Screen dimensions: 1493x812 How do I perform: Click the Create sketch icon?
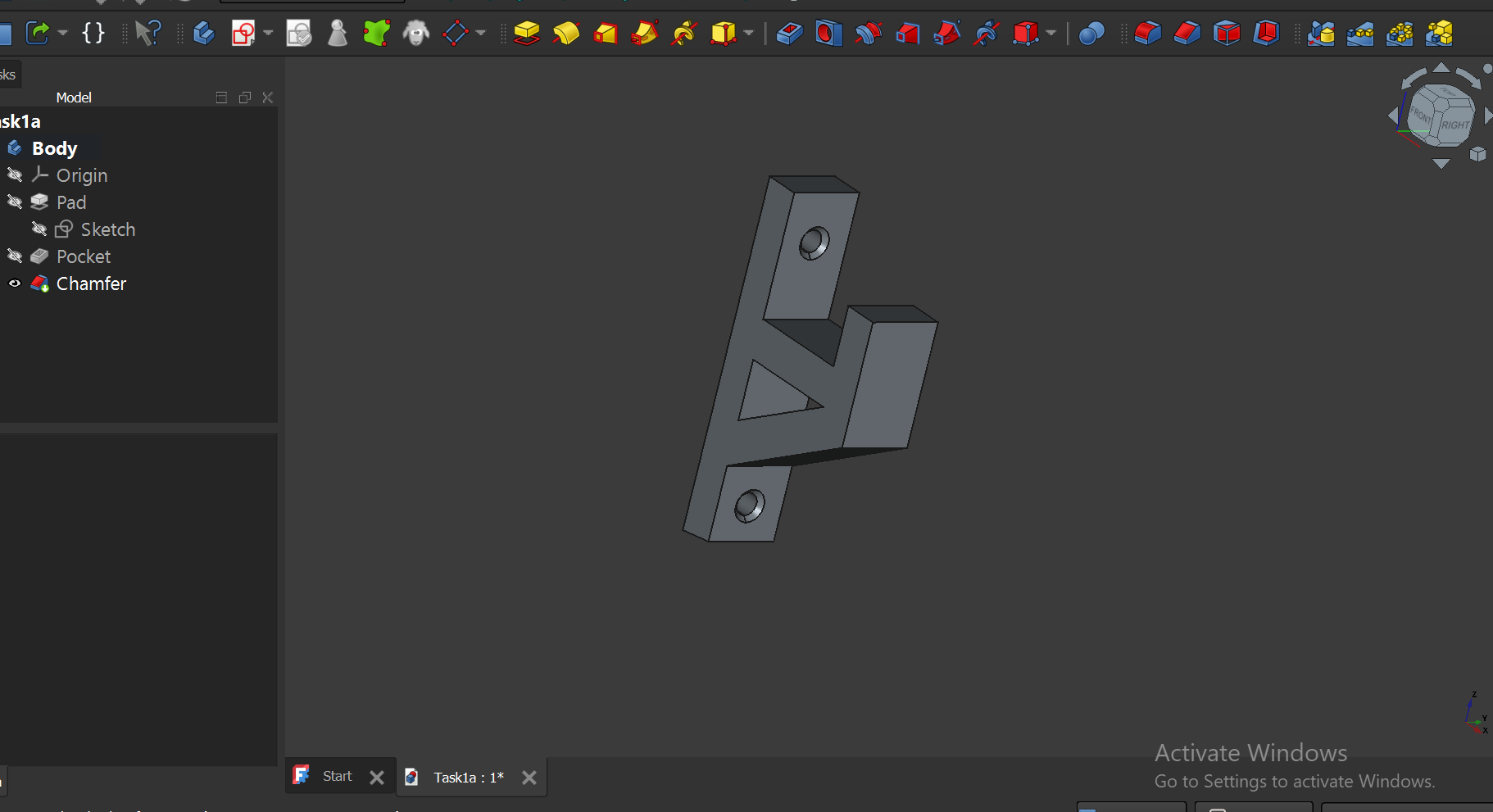[243, 34]
